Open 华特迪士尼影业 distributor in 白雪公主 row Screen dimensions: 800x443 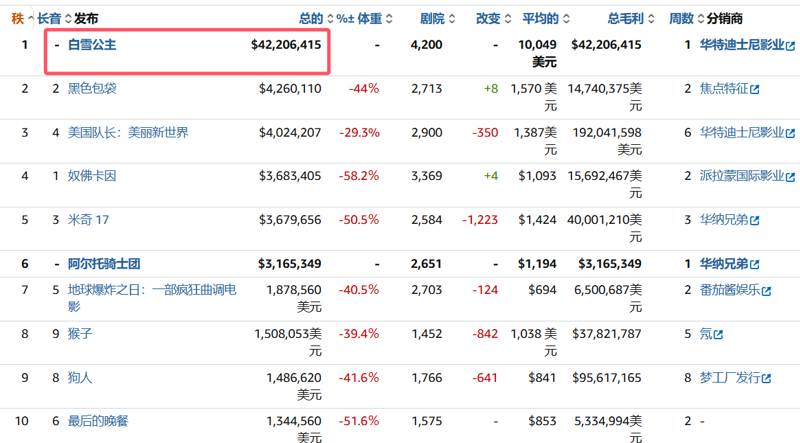click(742, 45)
